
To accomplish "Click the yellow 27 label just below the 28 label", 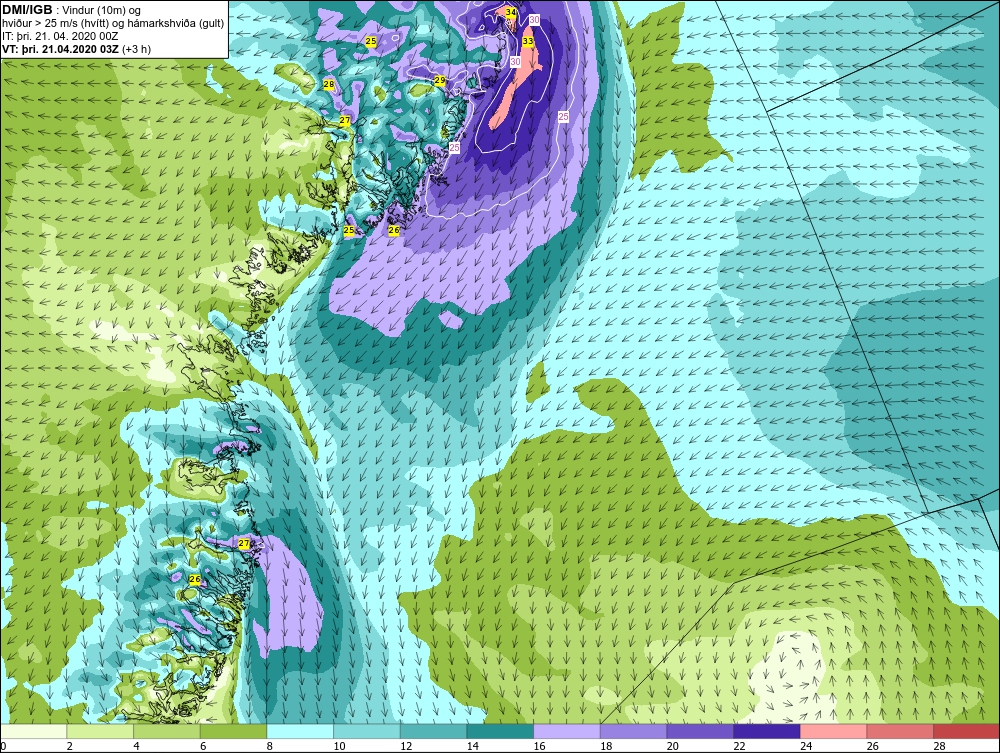I will coord(344,121).
